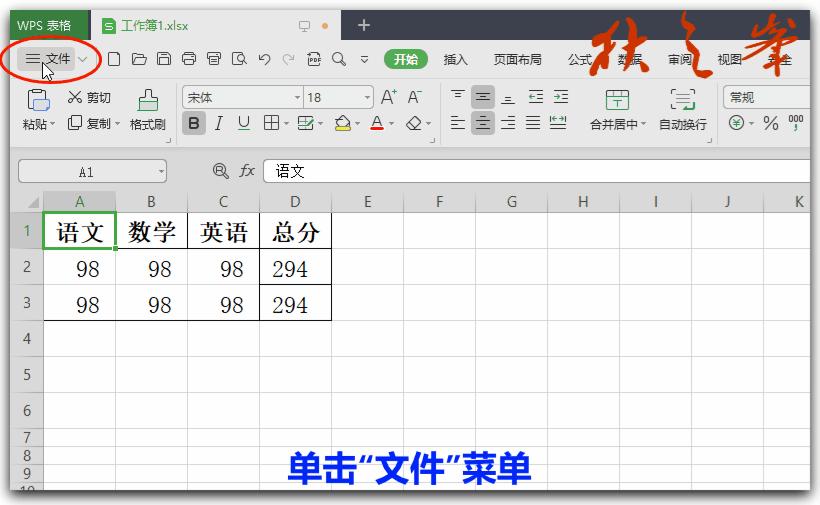Decrease font size with A- icon
The height and width of the screenshot is (505, 820).
coord(414,97)
